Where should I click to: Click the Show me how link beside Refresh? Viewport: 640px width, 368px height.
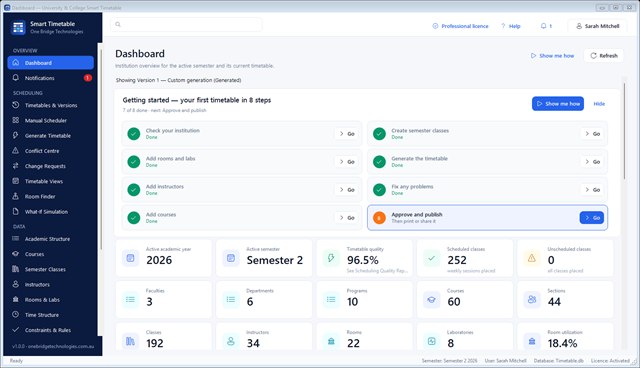pos(552,55)
